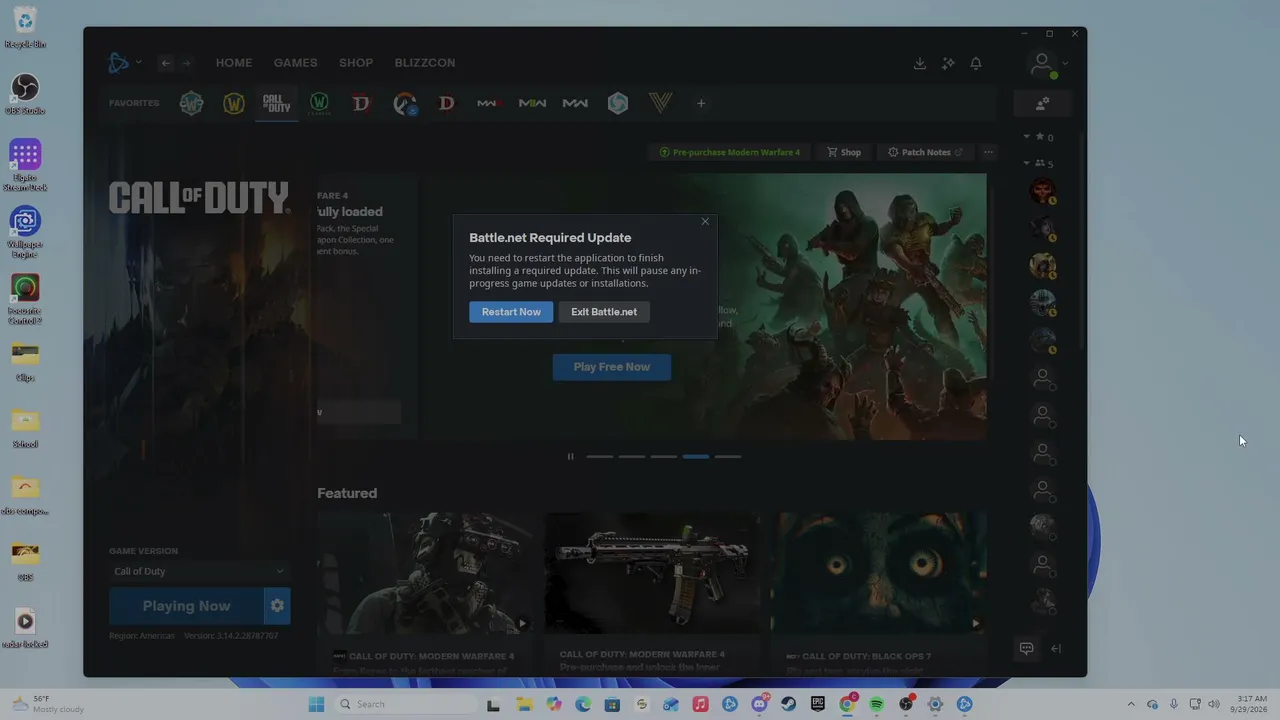The image size is (1280, 720).
Task: Open Modern Warfare 4 soldier featured thumbnail
Action: [425, 573]
